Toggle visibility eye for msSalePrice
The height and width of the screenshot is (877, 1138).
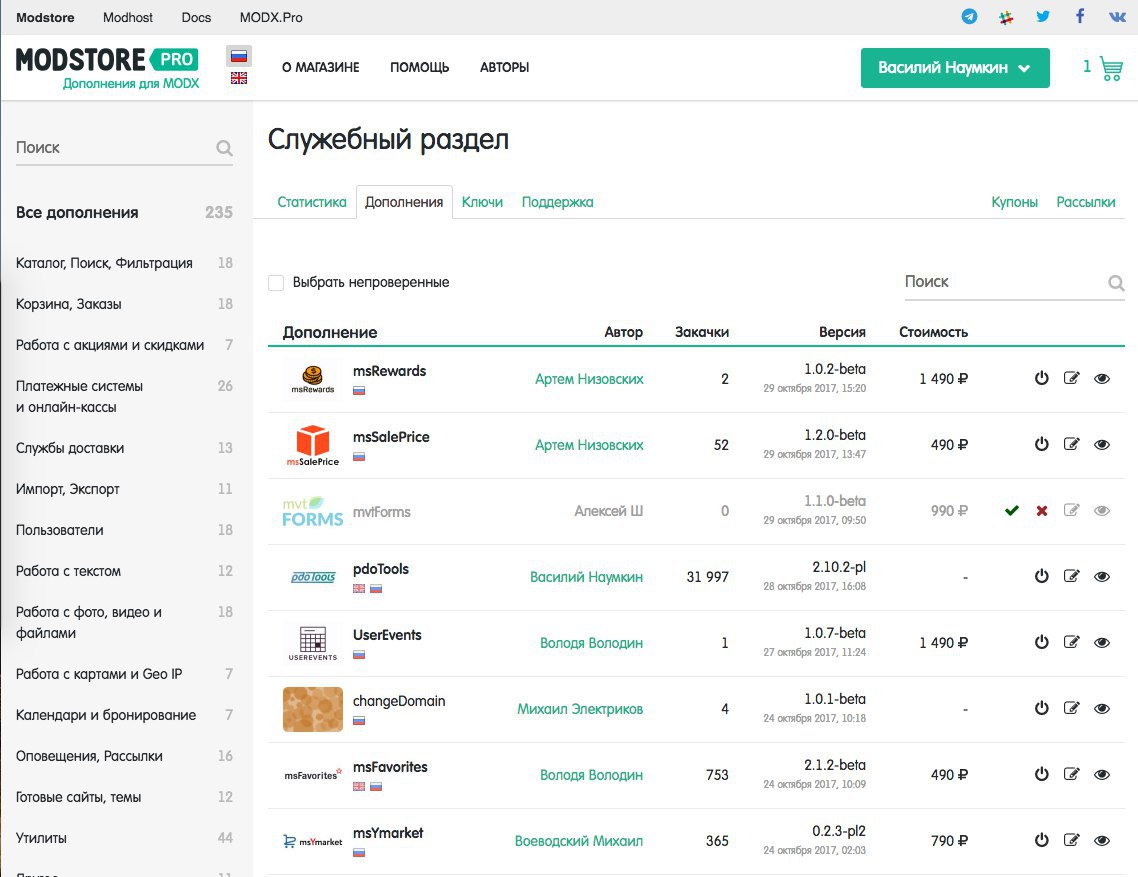click(x=1102, y=445)
